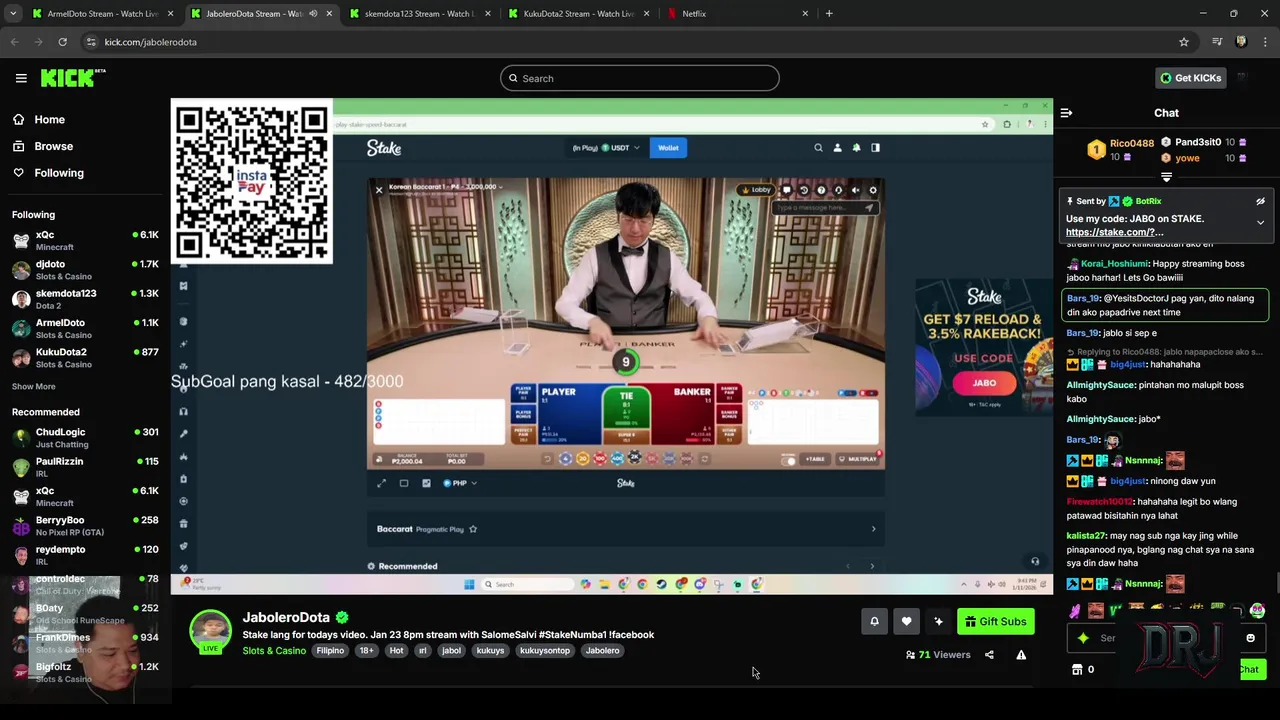1280x720 pixels.
Task: Click the Instapay QR code
Action: (x=252, y=181)
